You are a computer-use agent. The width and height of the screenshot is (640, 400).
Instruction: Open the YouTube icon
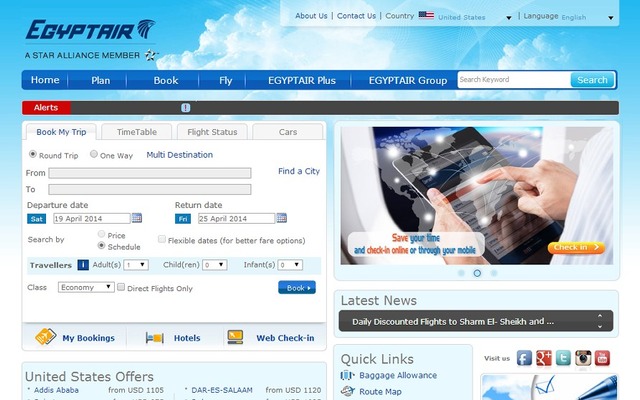[602, 358]
